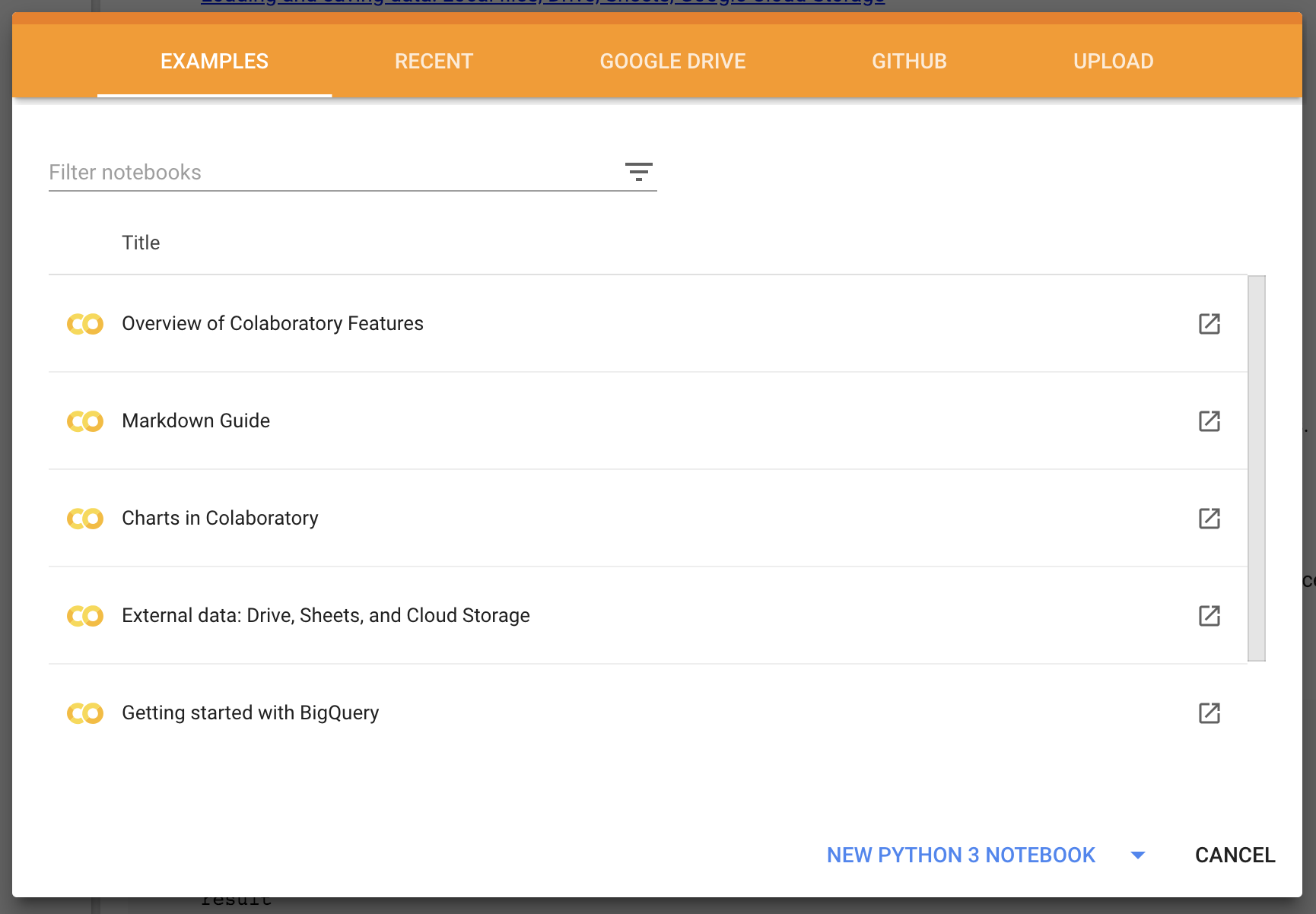The width and height of the screenshot is (1316, 914).
Task: Open the GOOGLE DRIVE tab
Action: click(672, 61)
